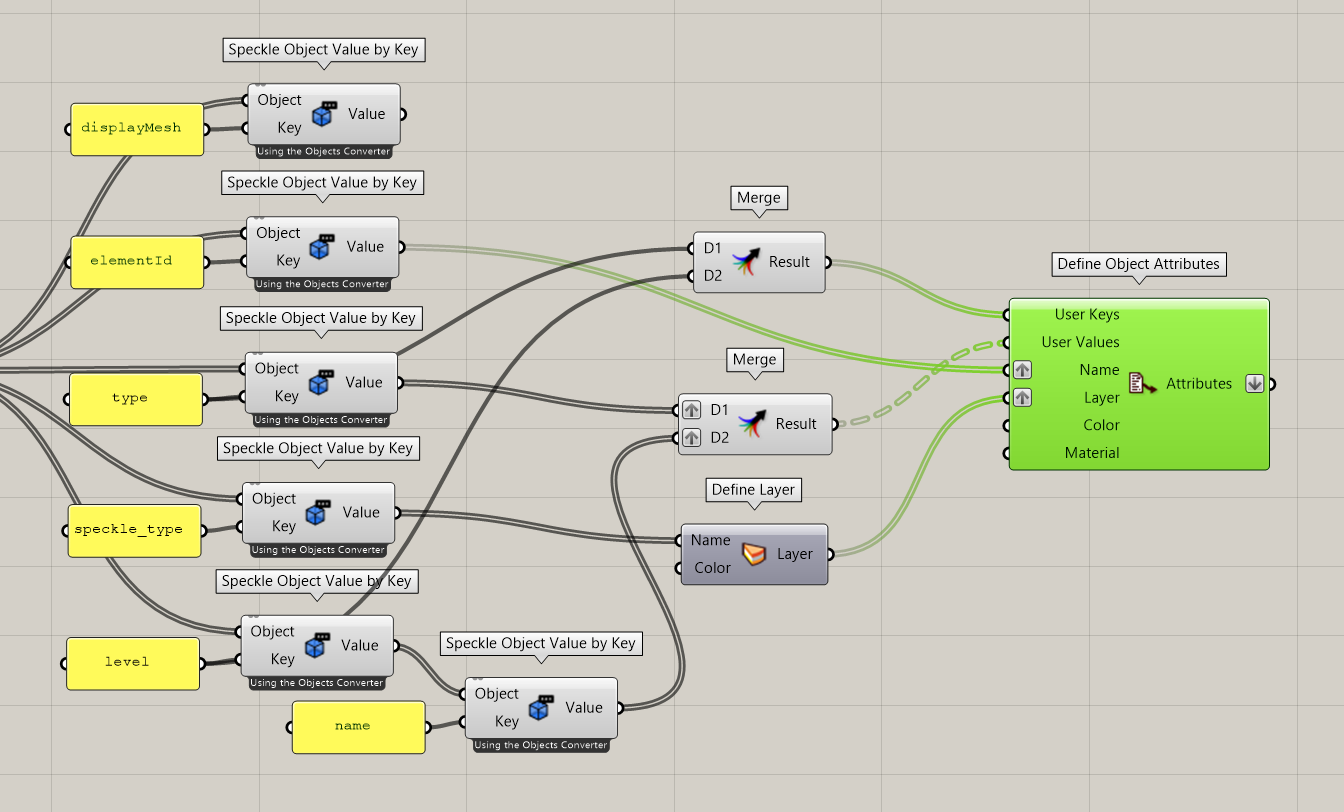Click the colorful arrow icon on the upper Merge component
The height and width of the screenshot is (812, 1344).
click(745, 262)
